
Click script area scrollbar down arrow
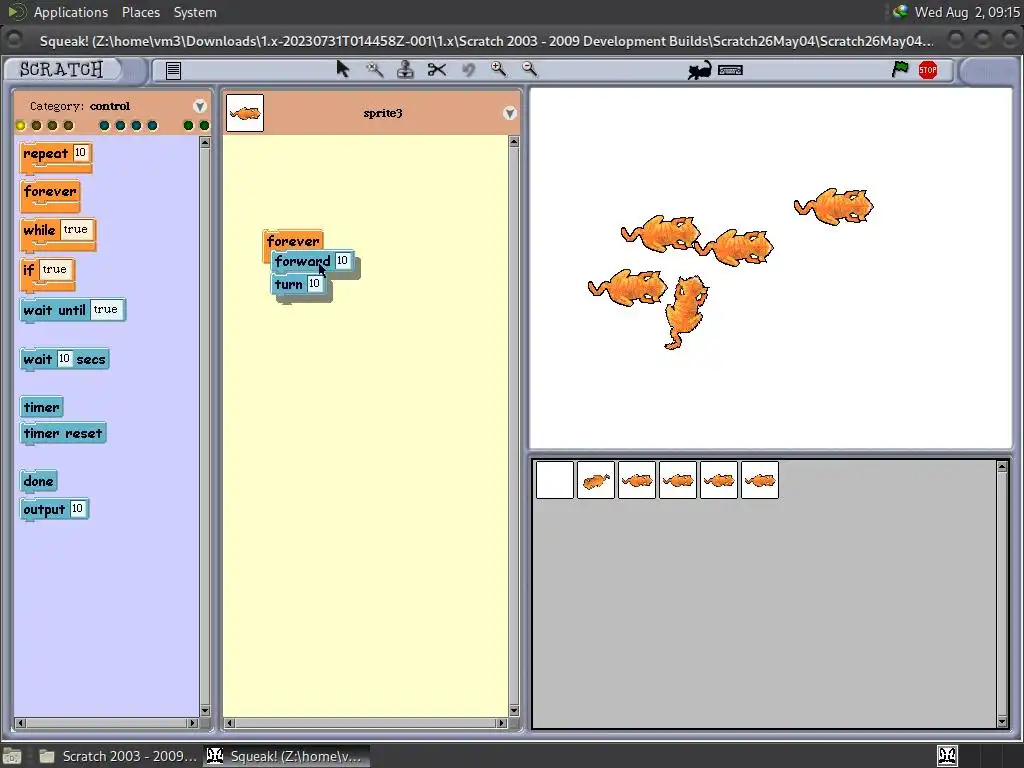(514, 711)
